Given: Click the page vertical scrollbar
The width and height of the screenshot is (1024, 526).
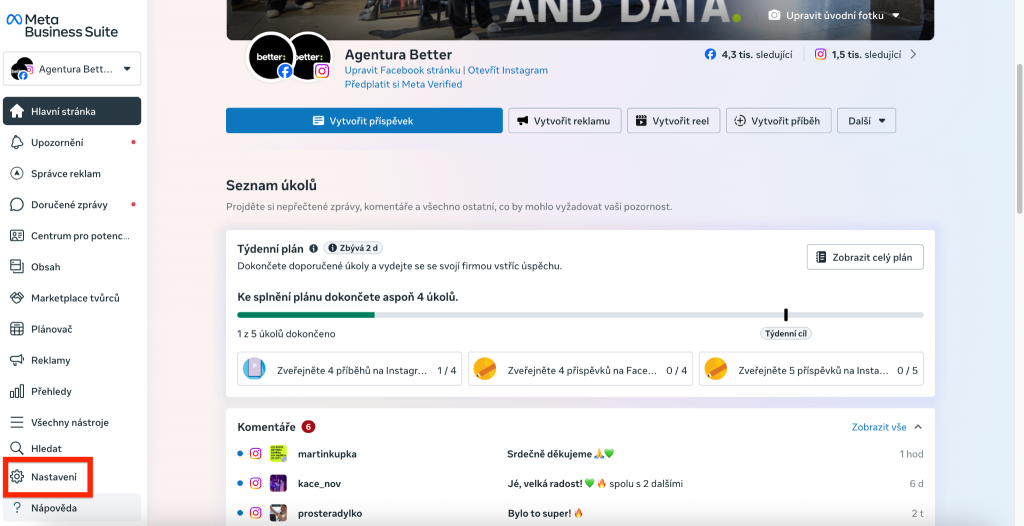Looking at the screenshot, I should pyautogui.click(x=1019, y=137).
